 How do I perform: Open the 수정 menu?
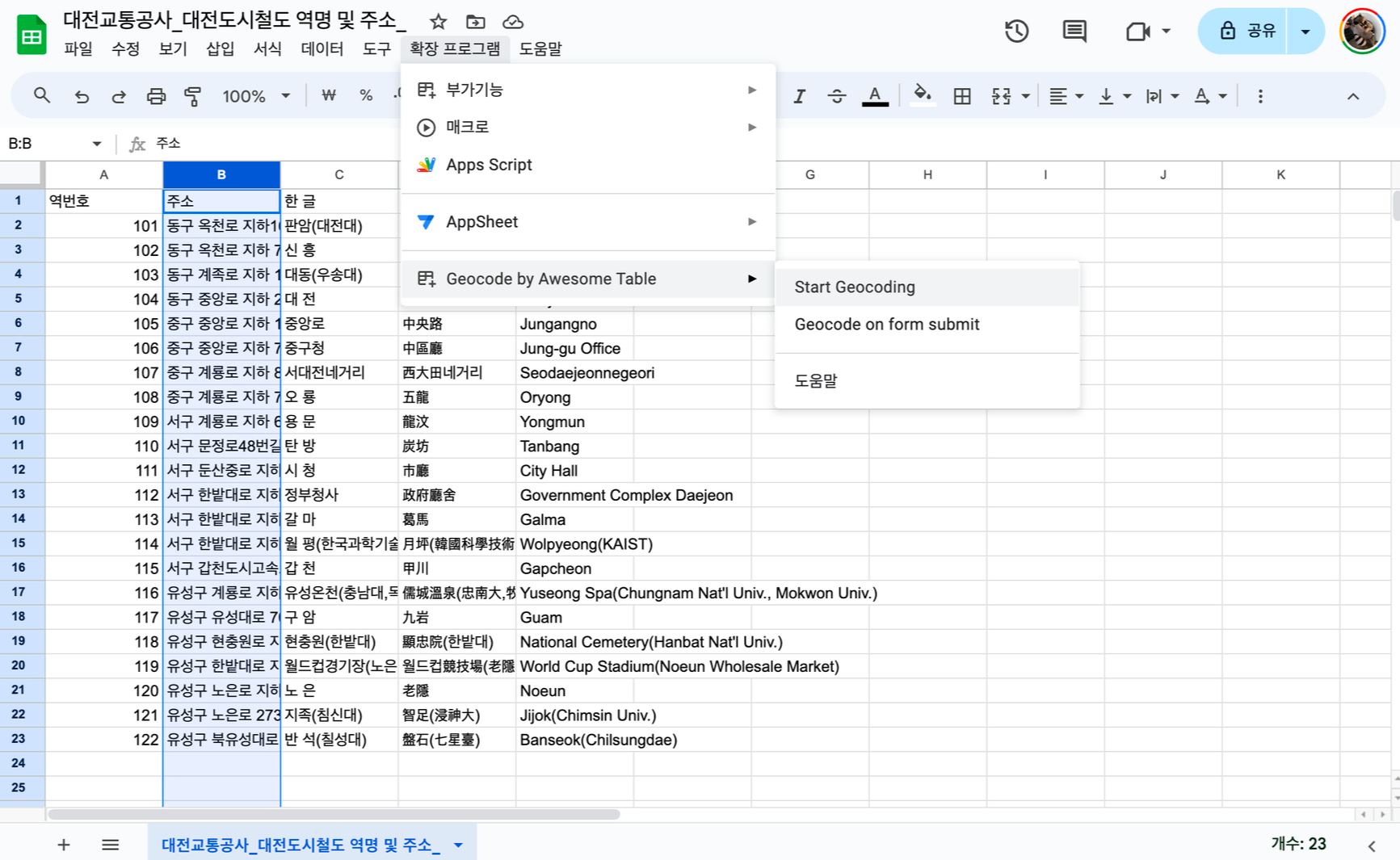[x=125, y=48]
